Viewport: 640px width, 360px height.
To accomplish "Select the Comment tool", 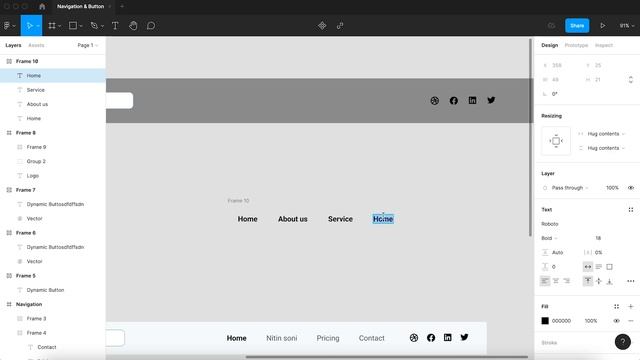I will tap(151, 26).
